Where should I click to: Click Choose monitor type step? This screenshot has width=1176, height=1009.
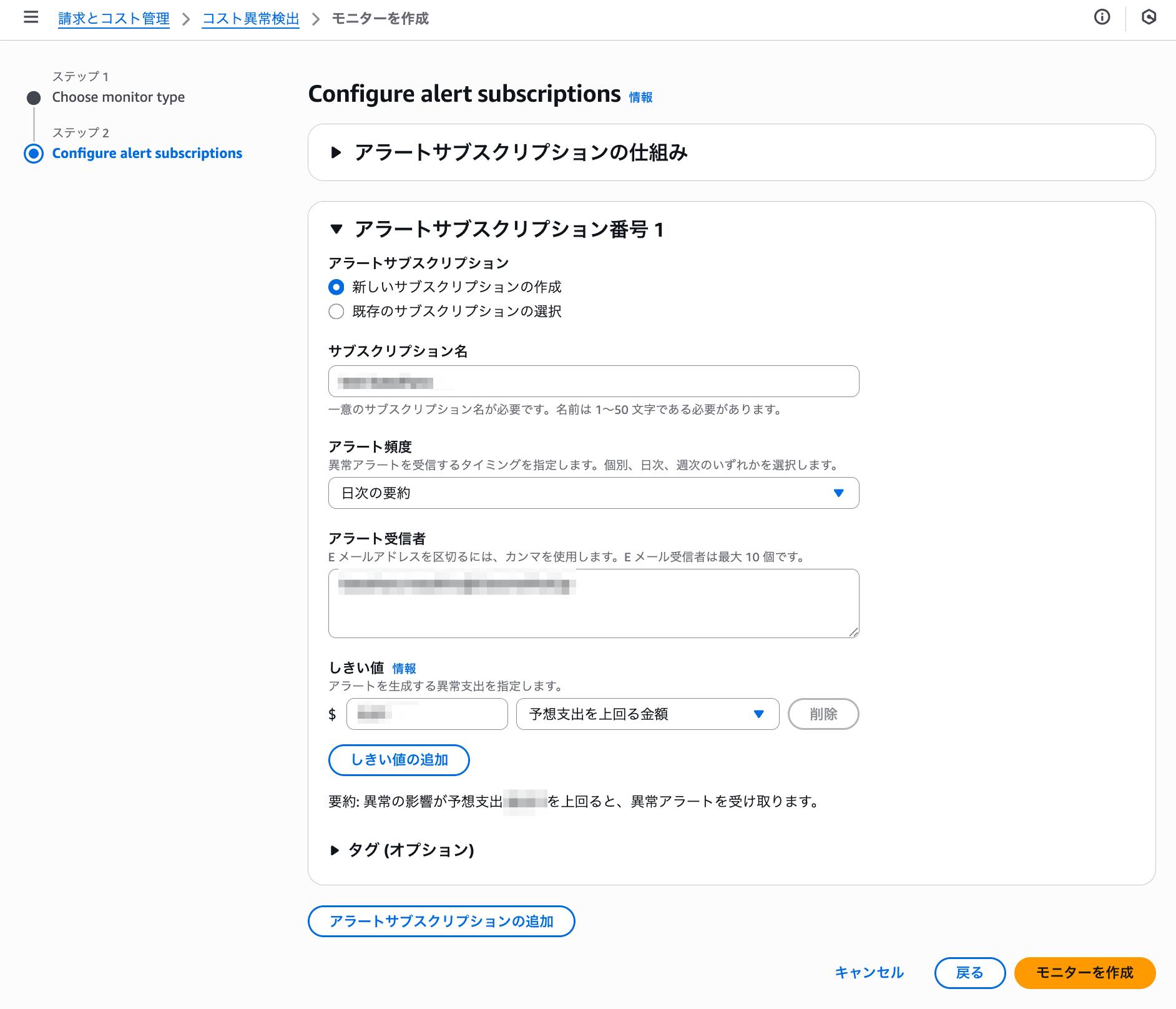tap(118, 97)
